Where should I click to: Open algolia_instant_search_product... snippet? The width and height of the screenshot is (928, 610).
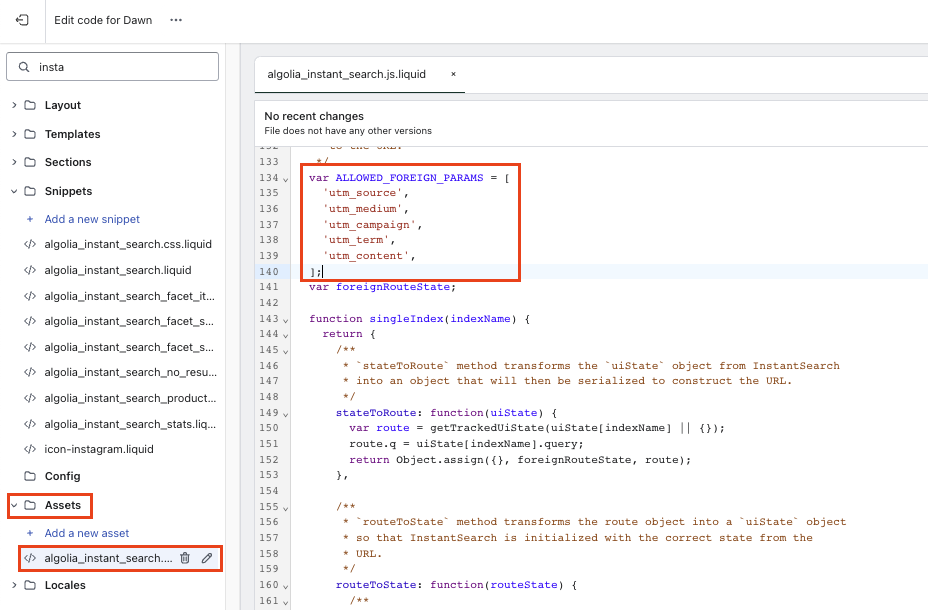(x=130, y=398)
